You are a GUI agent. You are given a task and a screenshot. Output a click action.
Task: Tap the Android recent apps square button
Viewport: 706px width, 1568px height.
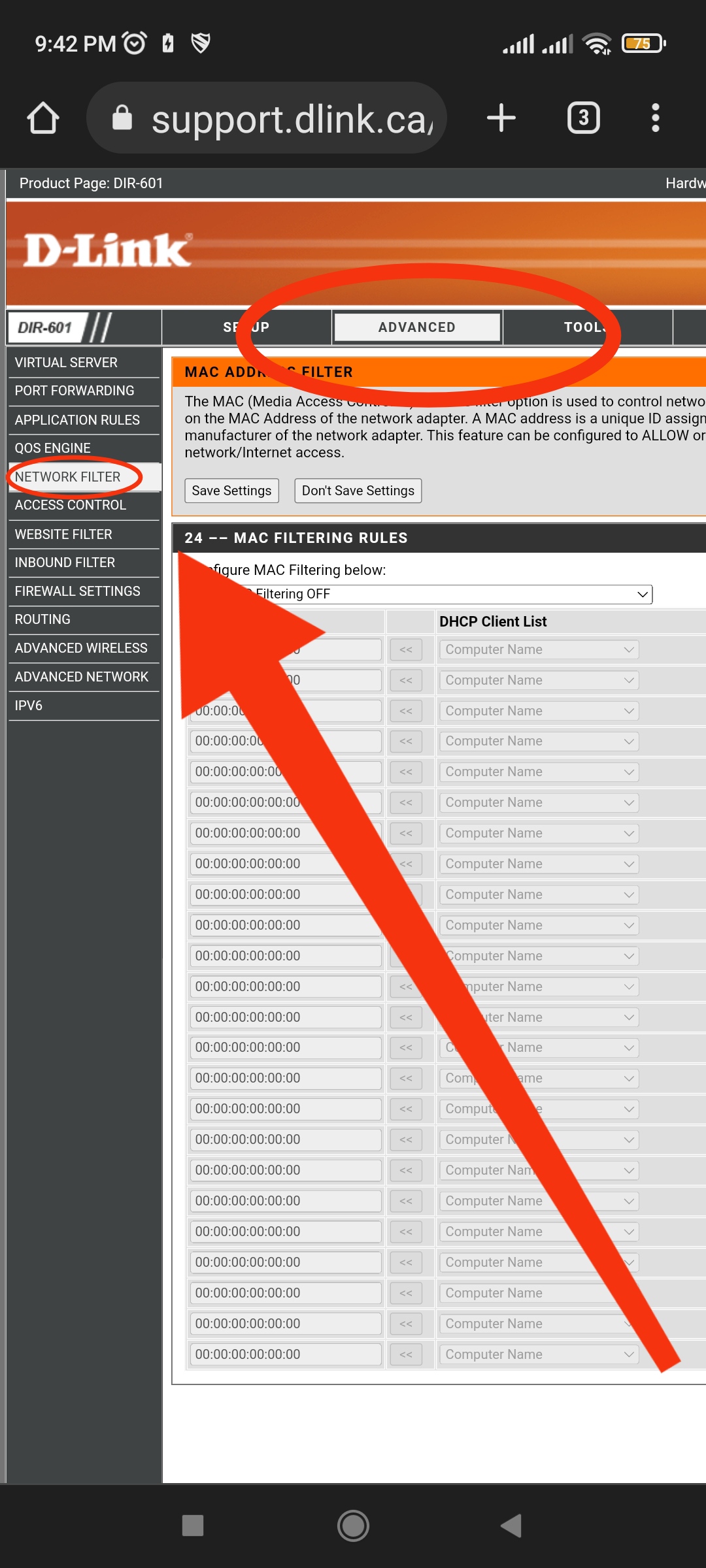[x=193, y=1526]
